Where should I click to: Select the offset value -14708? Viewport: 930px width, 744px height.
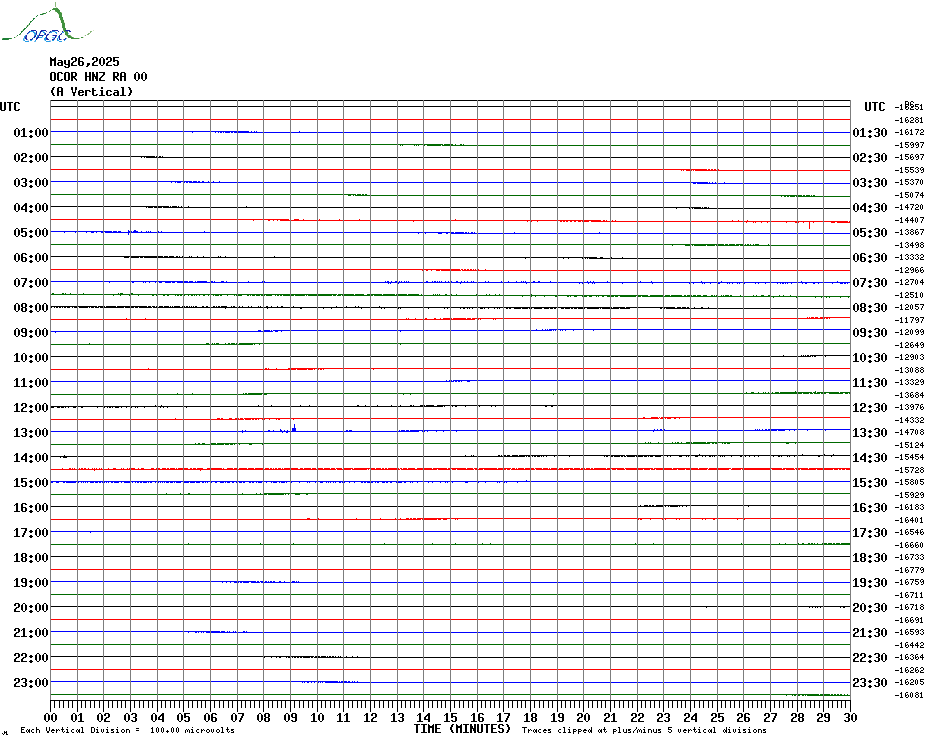(909, 433)
